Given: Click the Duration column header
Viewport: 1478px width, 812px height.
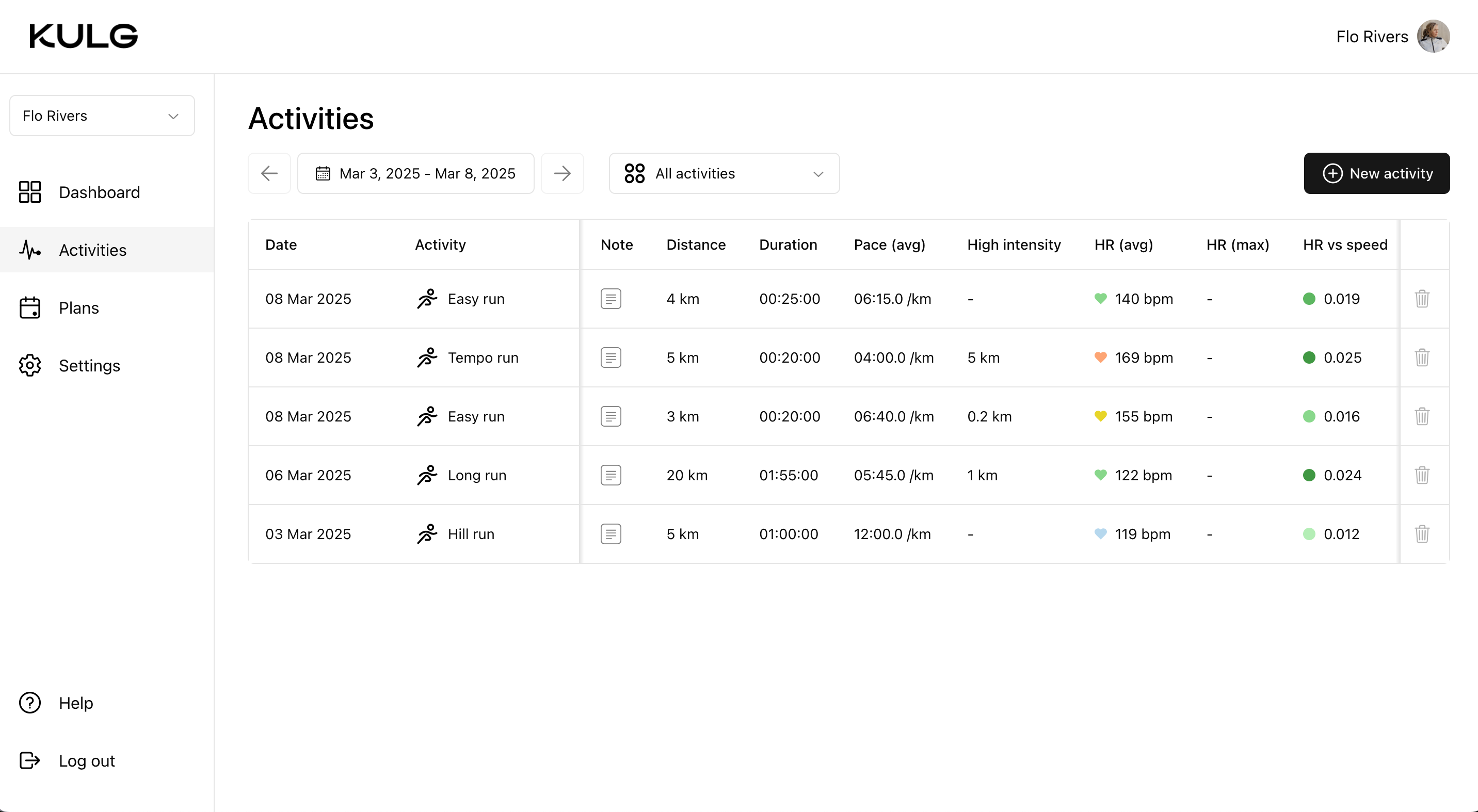Looking at the screenshot, I should coord(788,245).
